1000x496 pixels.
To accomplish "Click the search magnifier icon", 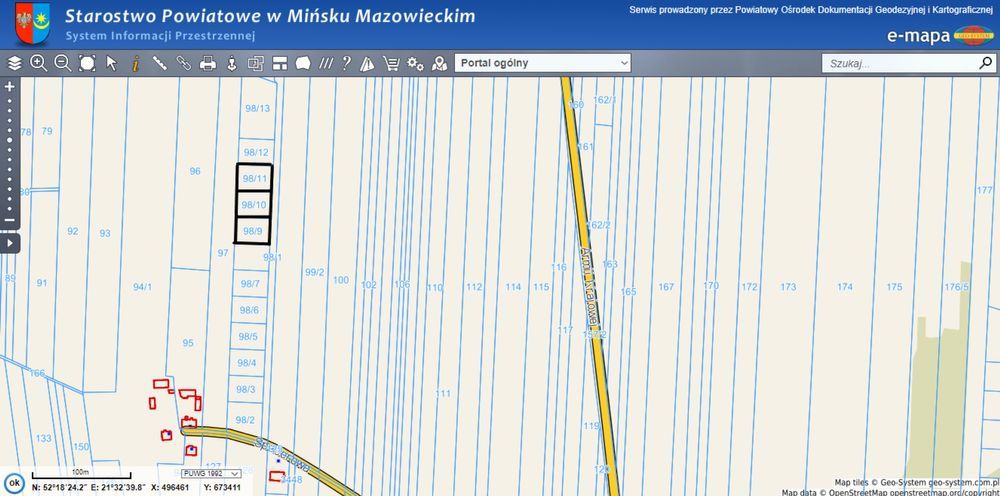I will (x=985, y=63).
